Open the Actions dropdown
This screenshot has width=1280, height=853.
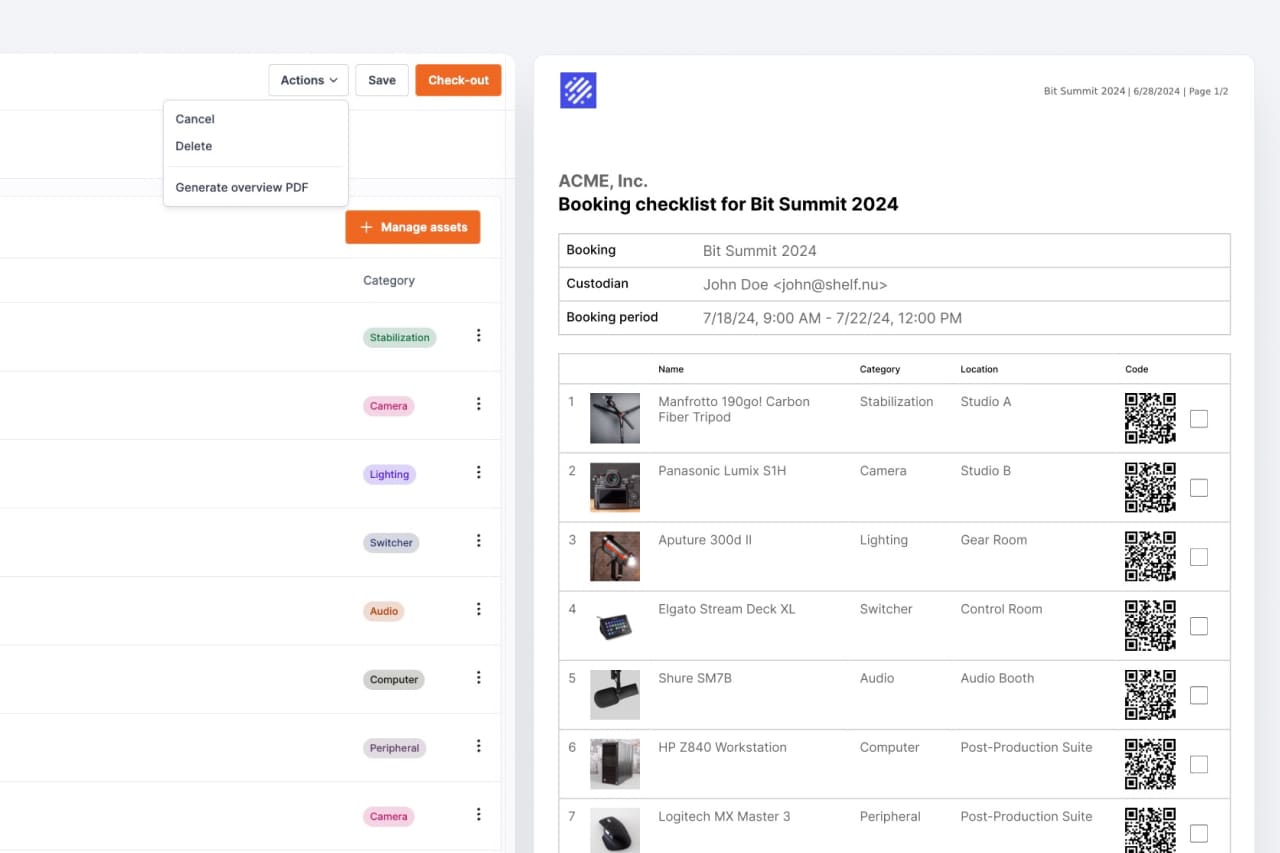pos(307,79)
